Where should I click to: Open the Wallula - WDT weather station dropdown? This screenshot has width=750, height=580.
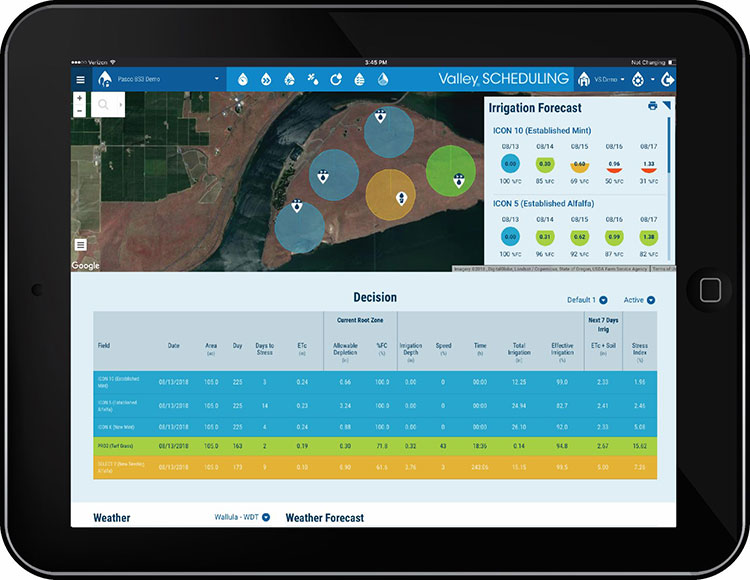242,517
